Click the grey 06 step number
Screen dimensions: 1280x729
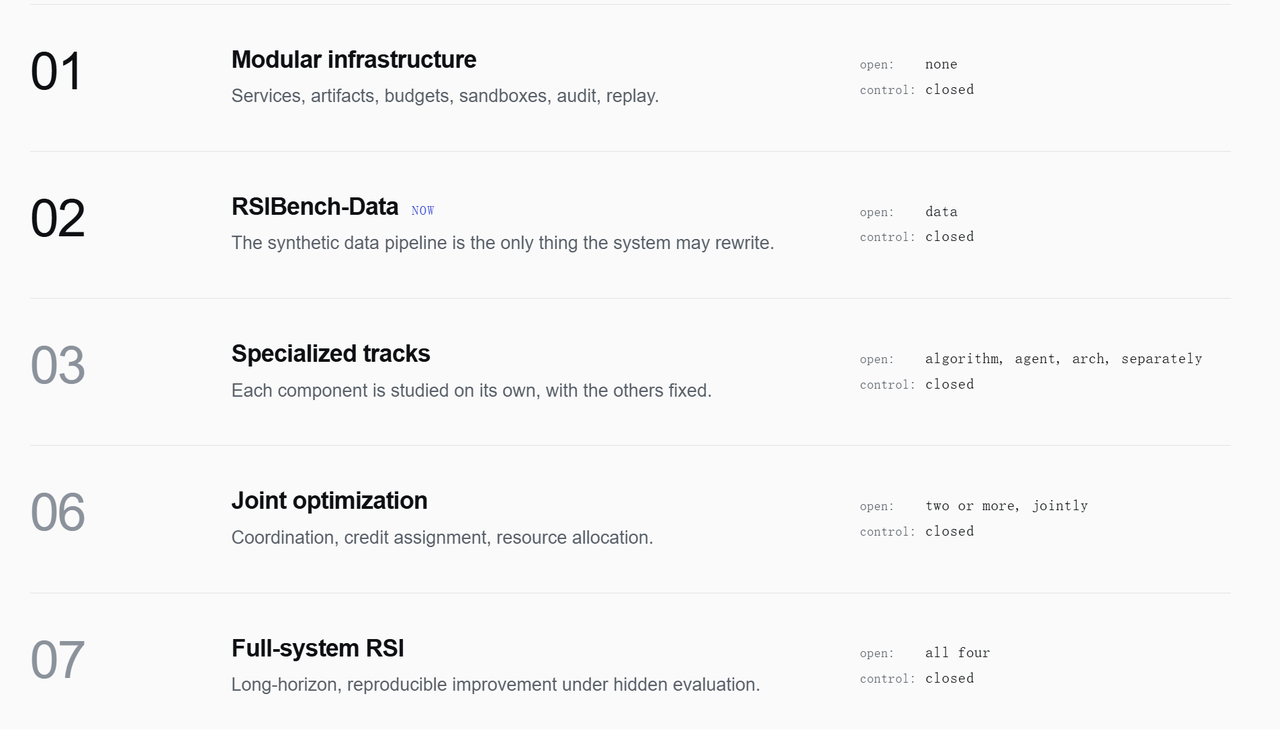point(57,513)
